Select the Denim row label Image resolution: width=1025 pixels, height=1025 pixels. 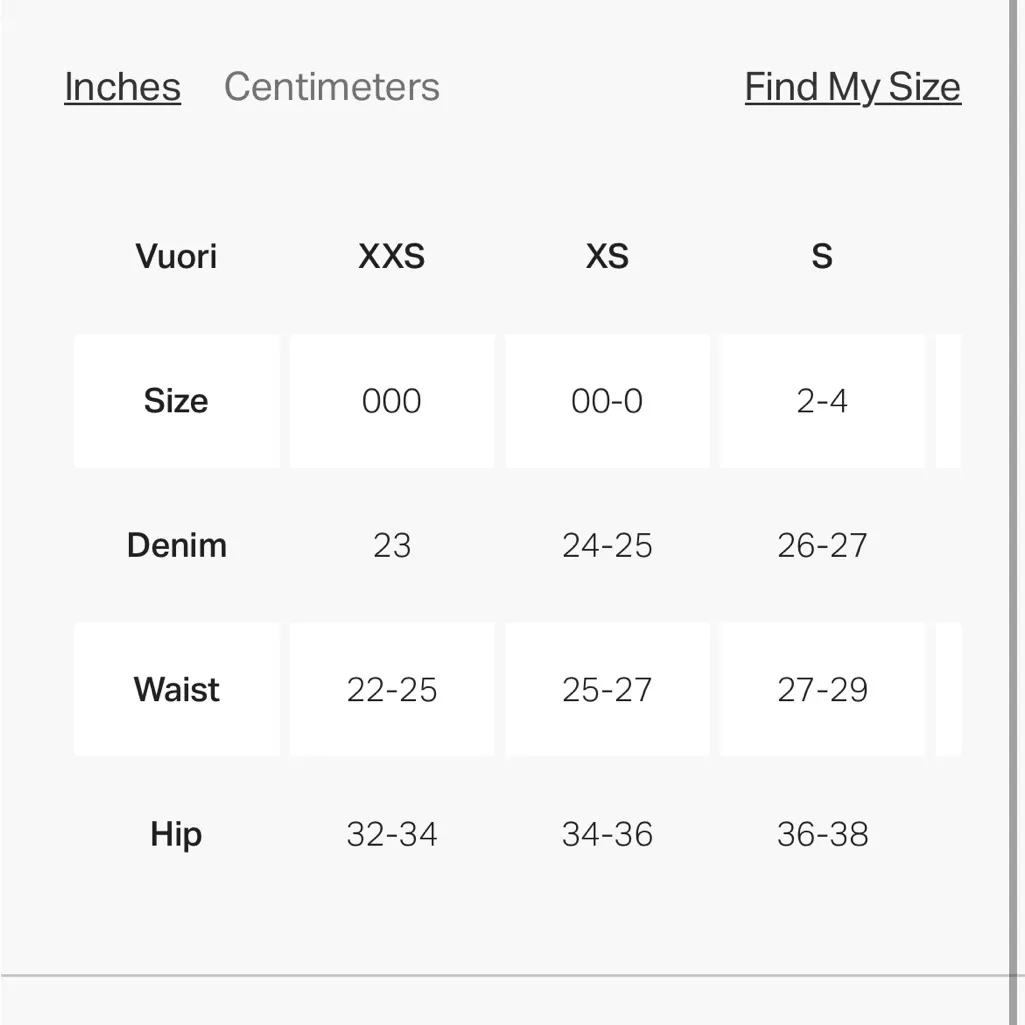(x=176, y=545)
